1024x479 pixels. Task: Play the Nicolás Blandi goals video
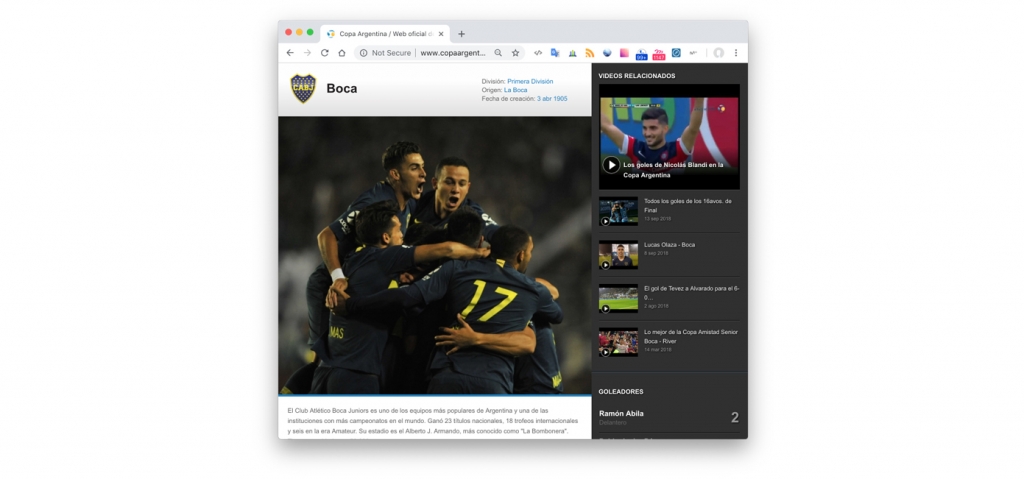pyautogui.click(x=611, y=165)
